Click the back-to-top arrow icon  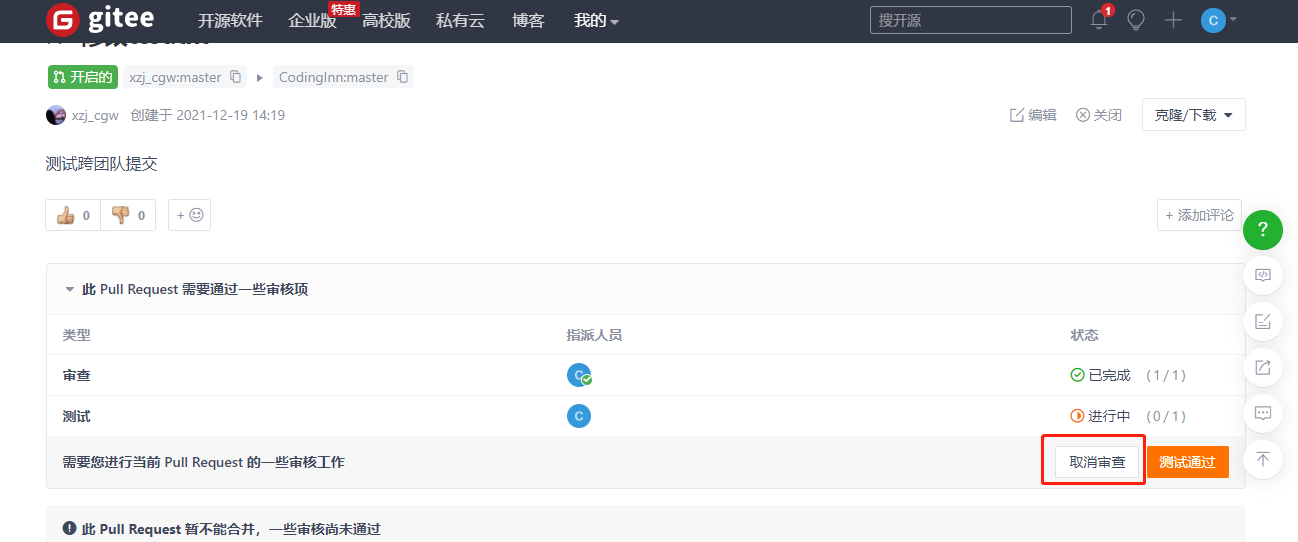tap(1263, 459)
